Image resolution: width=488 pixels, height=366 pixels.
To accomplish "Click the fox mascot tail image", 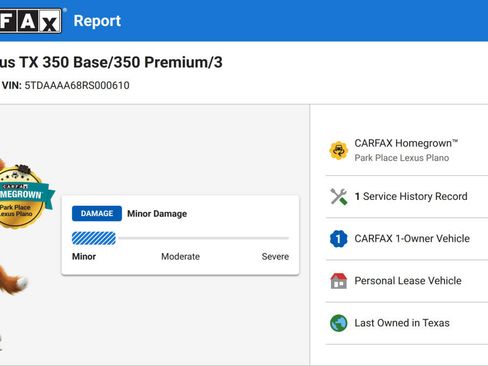I will click(x=13, y=279).
